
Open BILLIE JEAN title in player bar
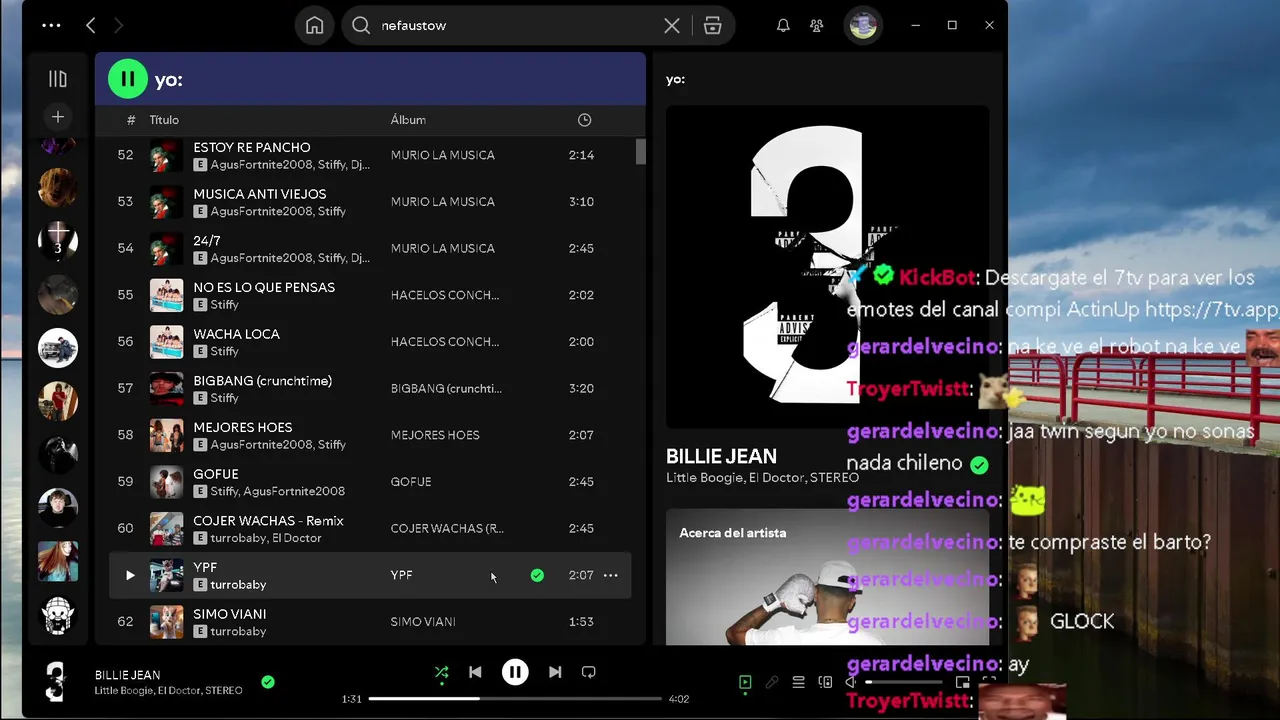(x=127, y=675)
